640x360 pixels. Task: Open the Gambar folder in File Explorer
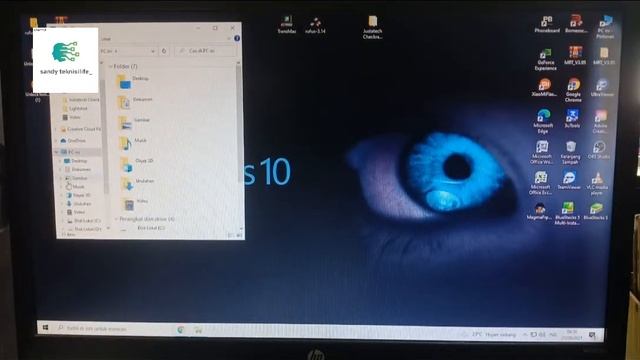pyautogui.click(x=134, y=122)
